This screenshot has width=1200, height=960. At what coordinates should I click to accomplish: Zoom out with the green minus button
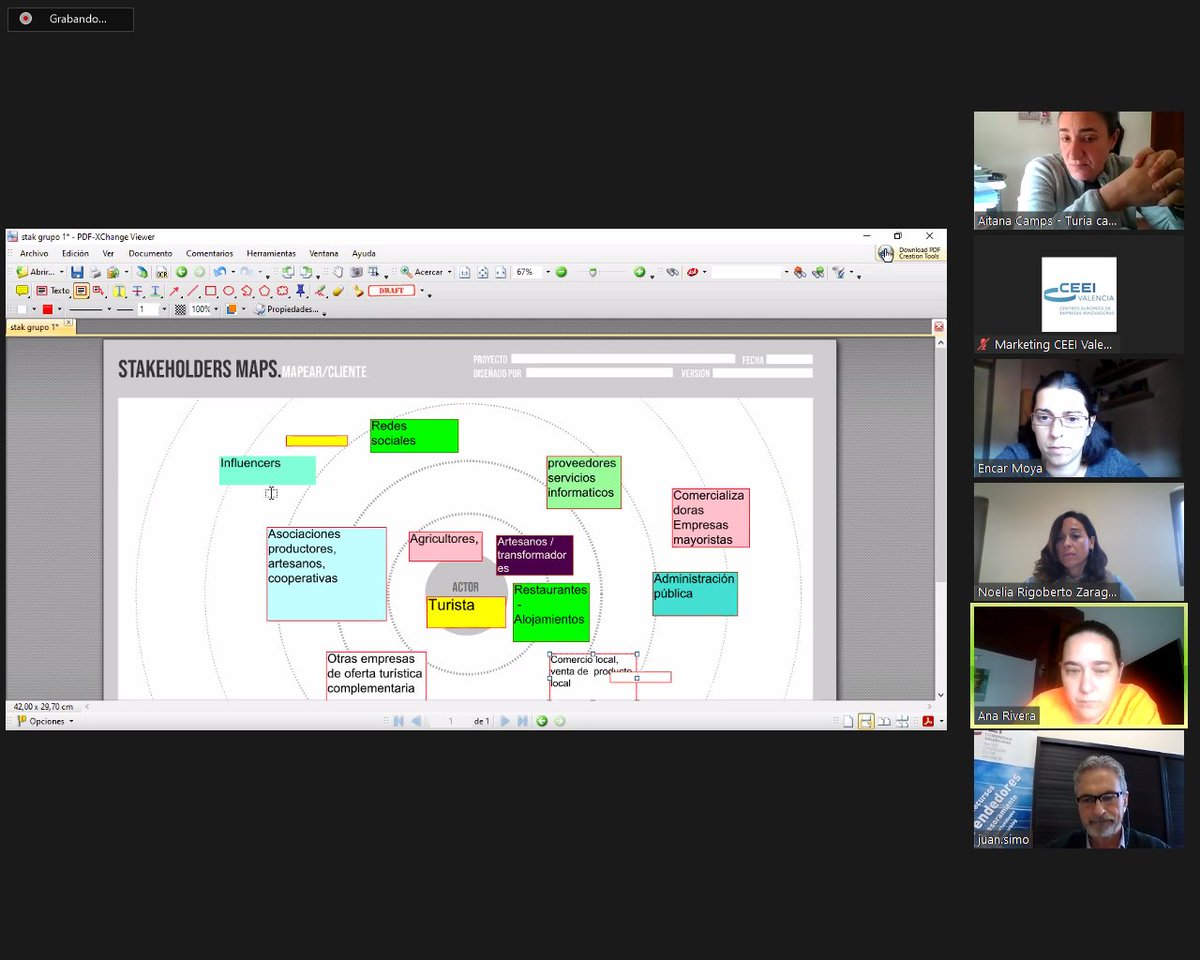coord(561,272)
